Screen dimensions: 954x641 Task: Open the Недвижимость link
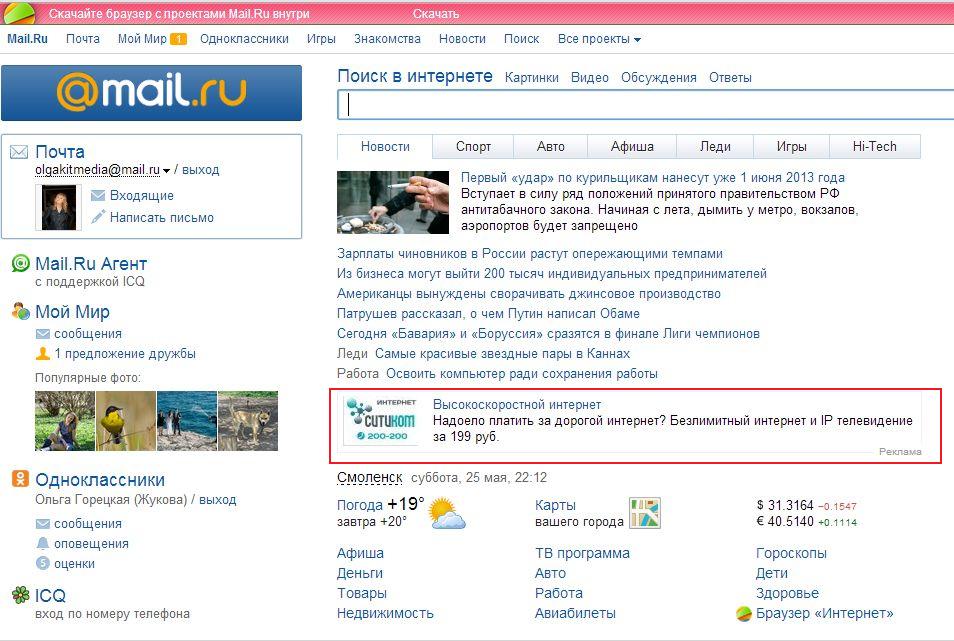[385, 614]
